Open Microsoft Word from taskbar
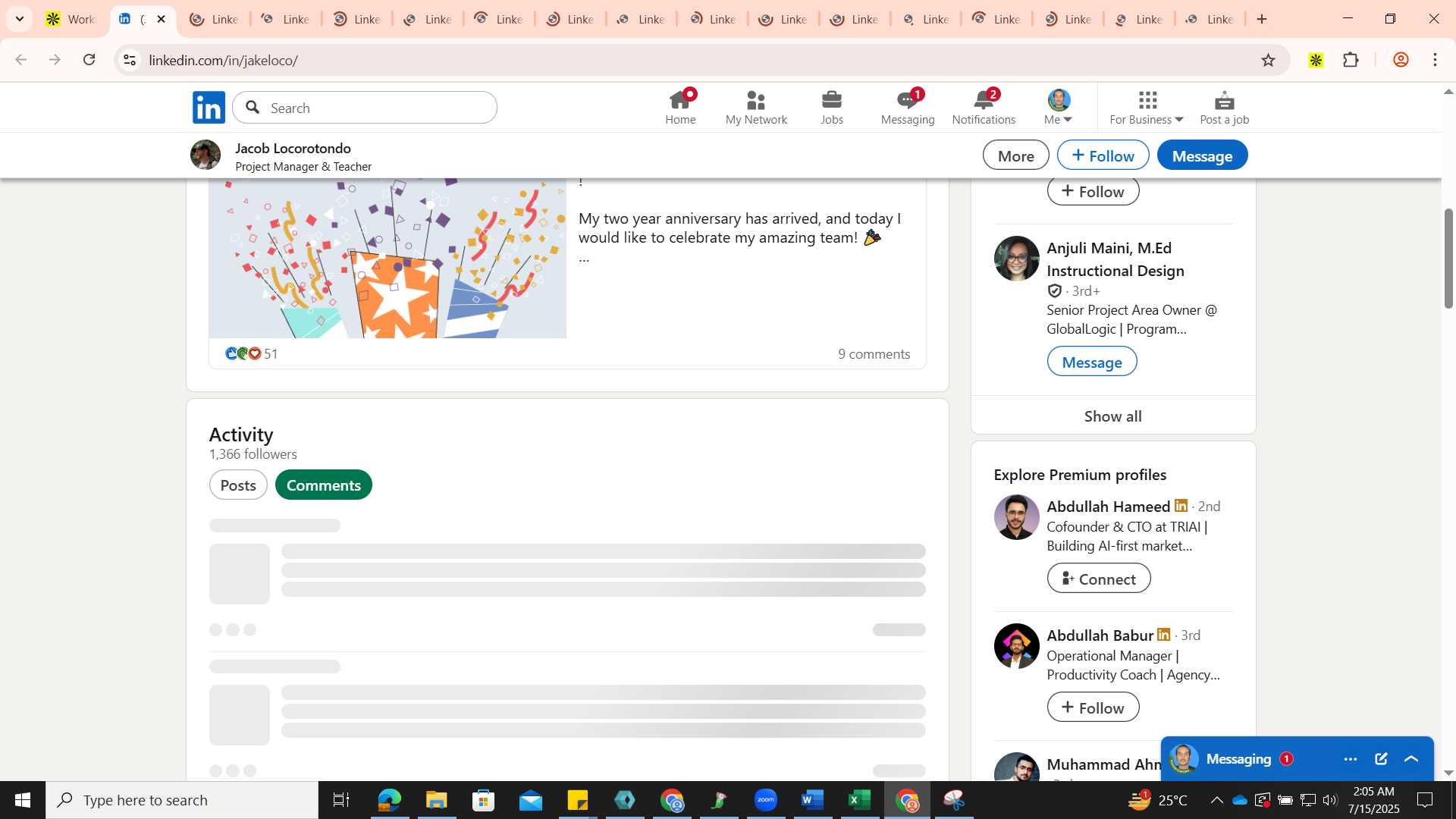 tap(812, 800)
